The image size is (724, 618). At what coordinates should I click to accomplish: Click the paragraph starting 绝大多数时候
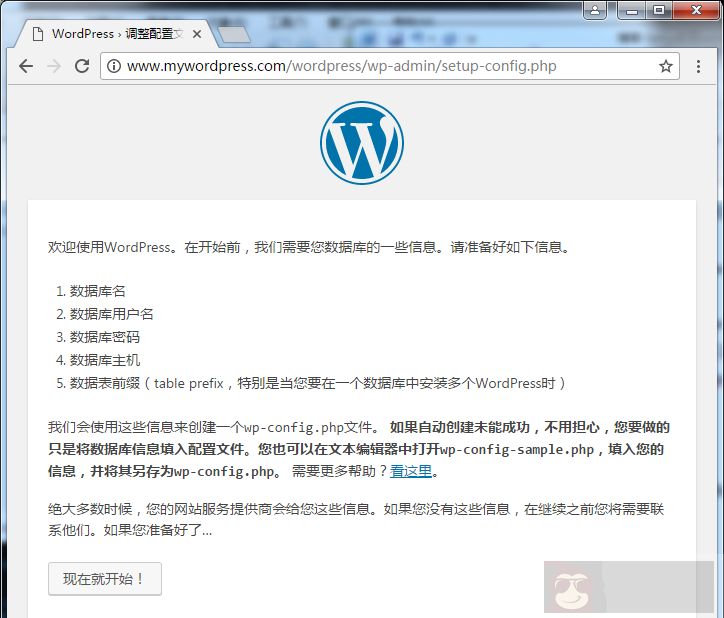pos(356,520)
